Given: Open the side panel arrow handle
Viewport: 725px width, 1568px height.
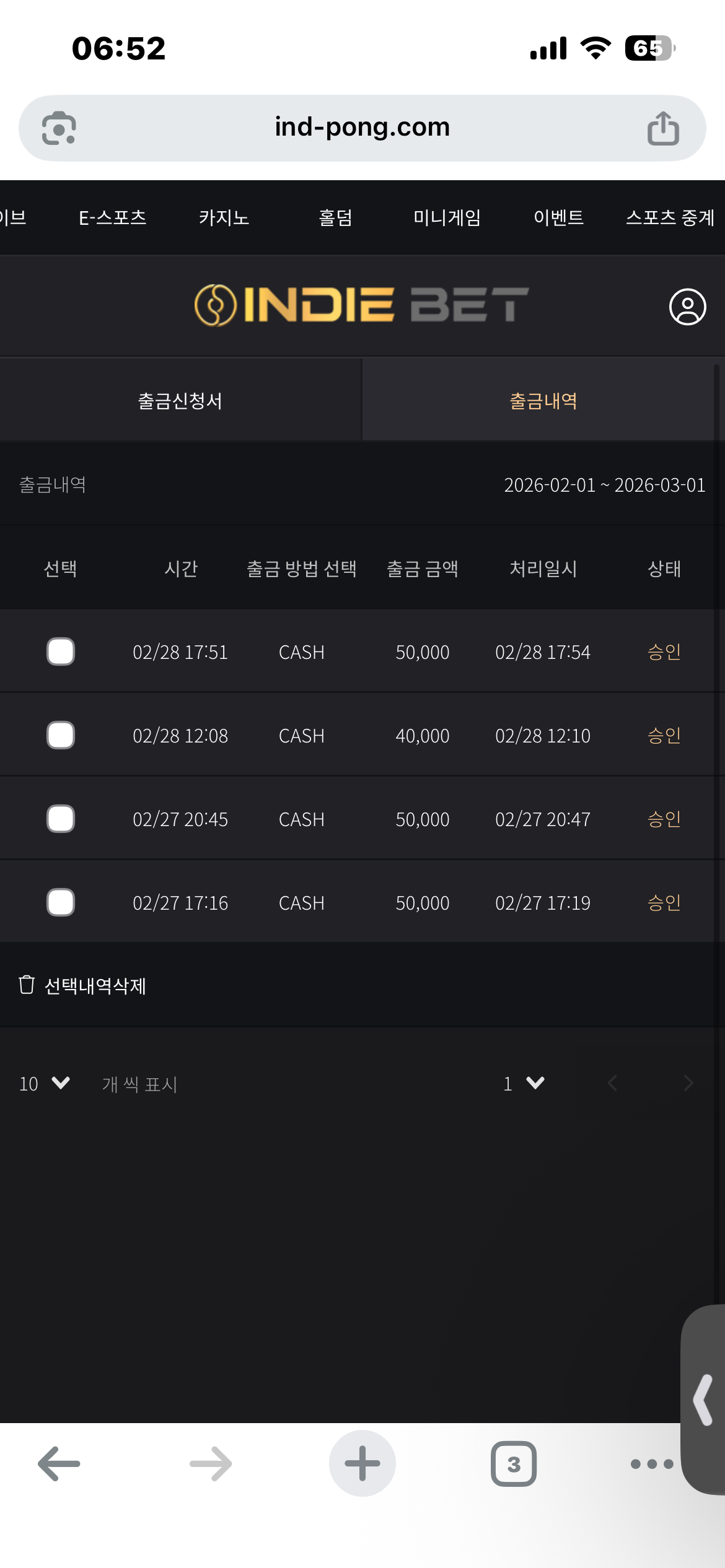Looking at the screenshot, I should coord(704,1400).
